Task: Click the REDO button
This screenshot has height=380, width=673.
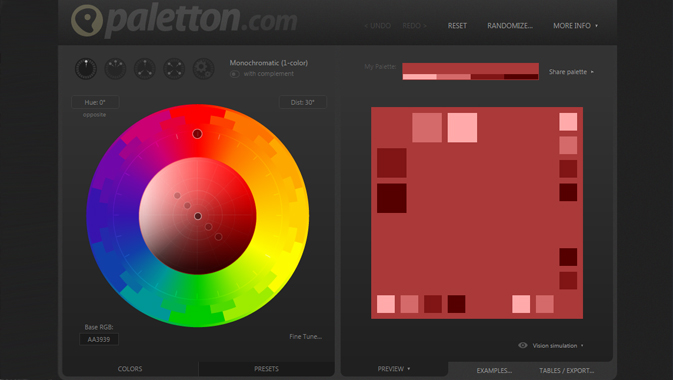Action: point(415,26)
